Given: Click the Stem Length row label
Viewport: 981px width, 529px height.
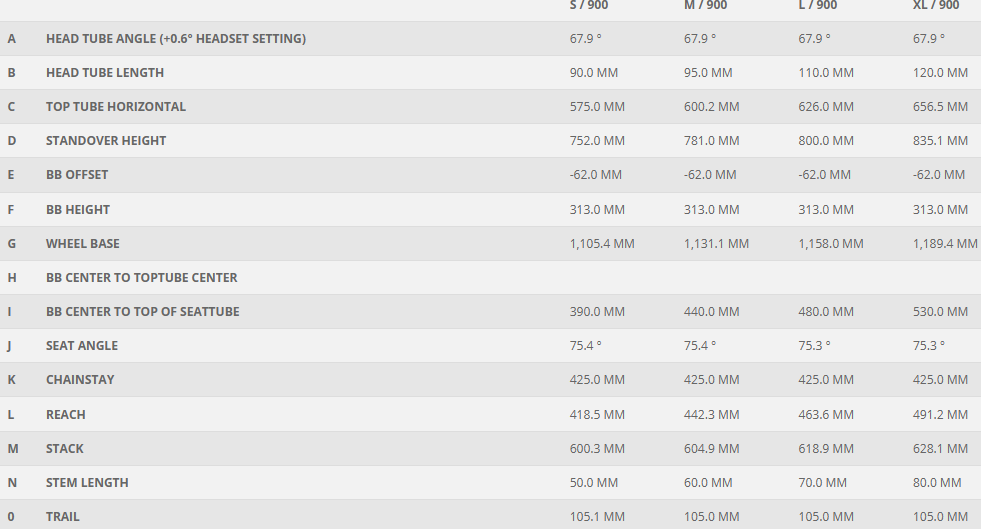Looking at the screenshot, I should point(87,483).
